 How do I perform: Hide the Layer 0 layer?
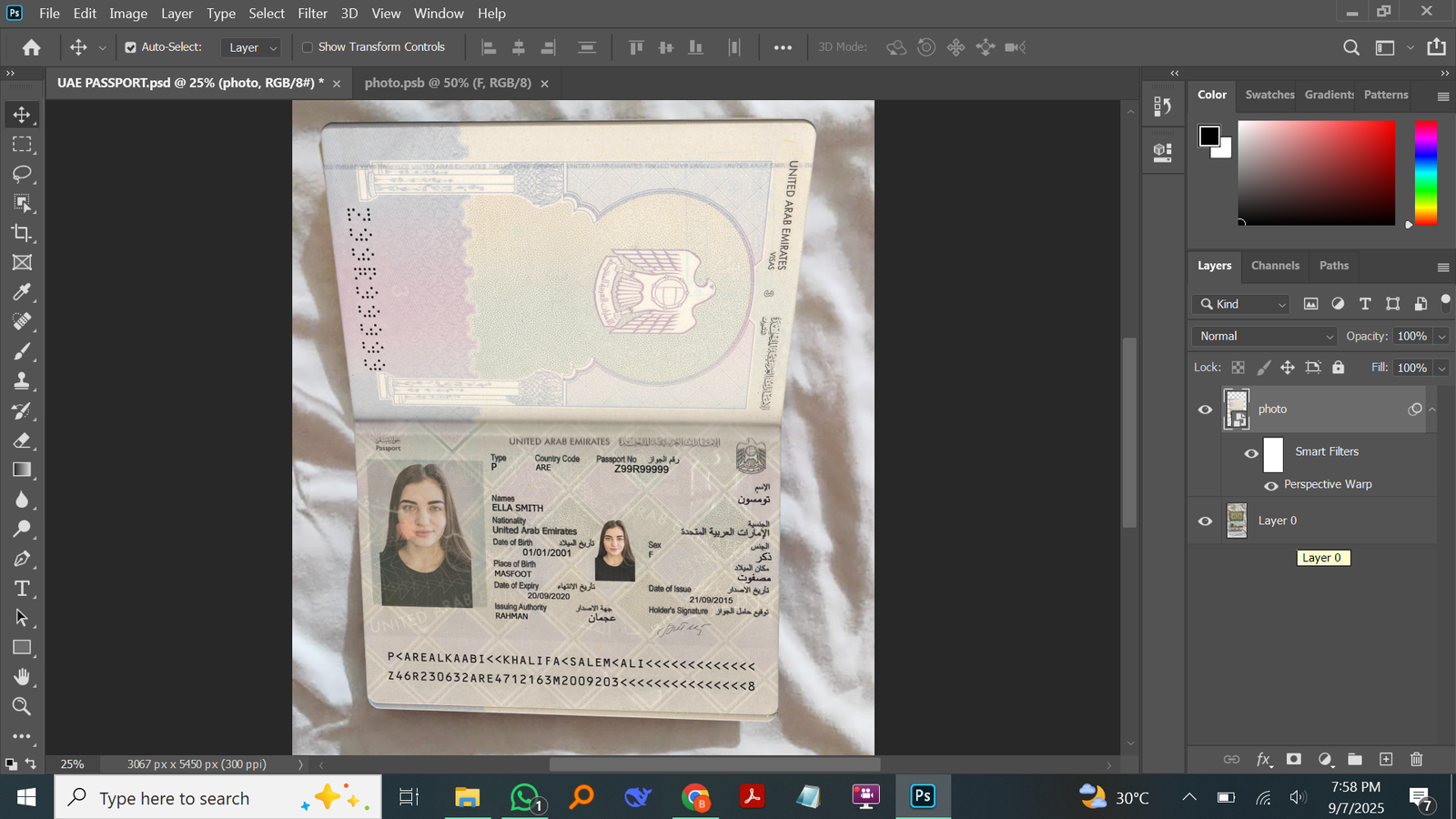[1205, 521]
